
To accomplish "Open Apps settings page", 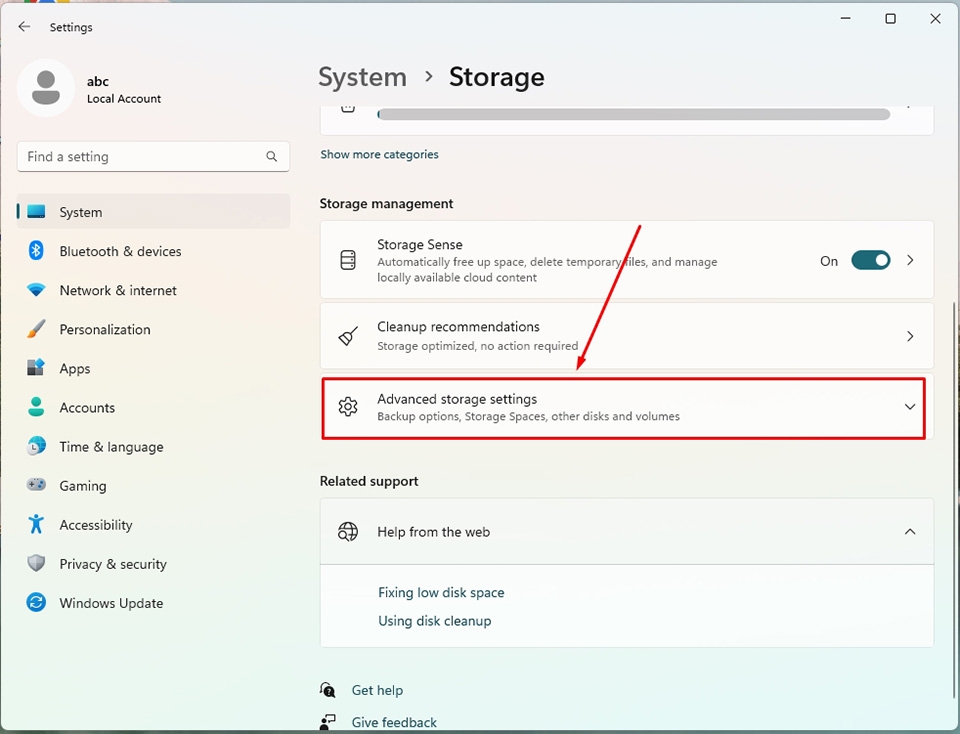I will (x=154, y=369).
